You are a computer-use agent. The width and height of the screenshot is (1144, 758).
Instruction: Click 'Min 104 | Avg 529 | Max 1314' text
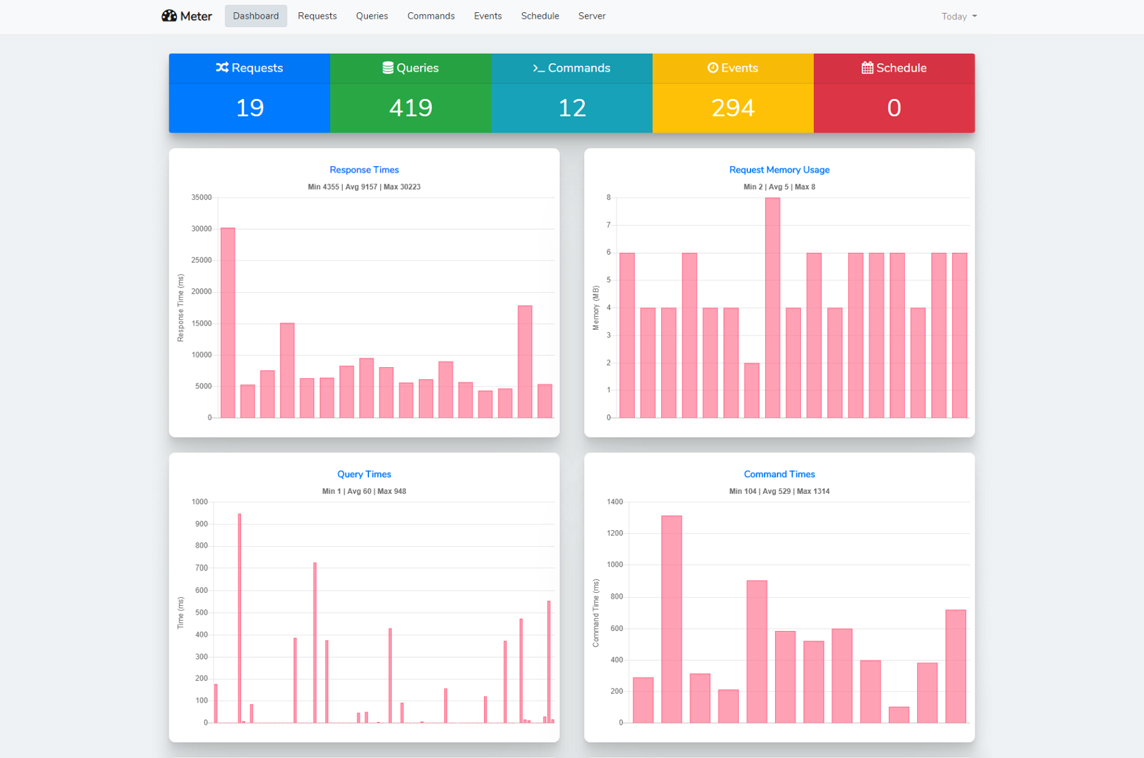[779, 491]
